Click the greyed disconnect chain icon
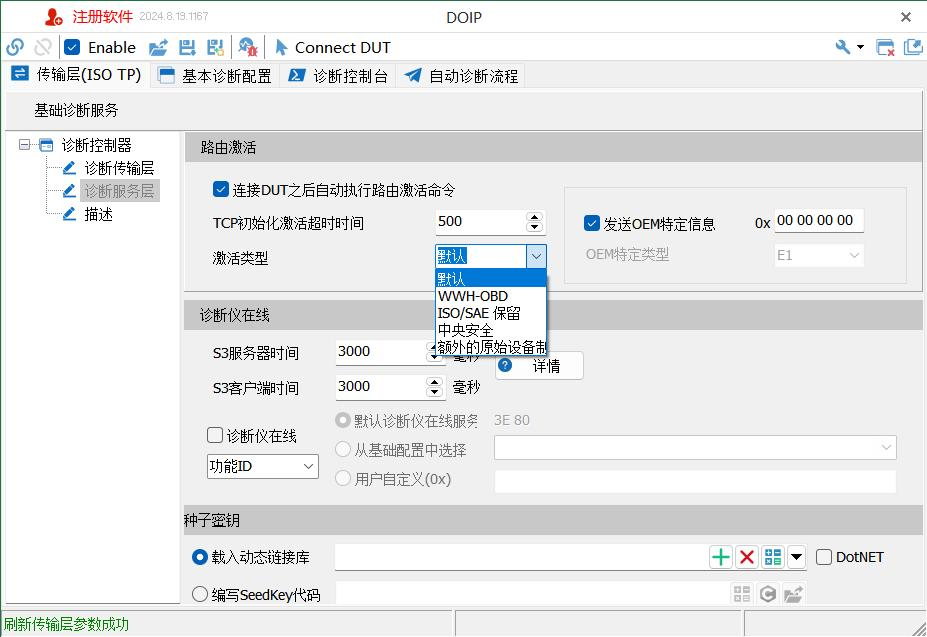This screenshot has width=927, height=637. (43, 47)
